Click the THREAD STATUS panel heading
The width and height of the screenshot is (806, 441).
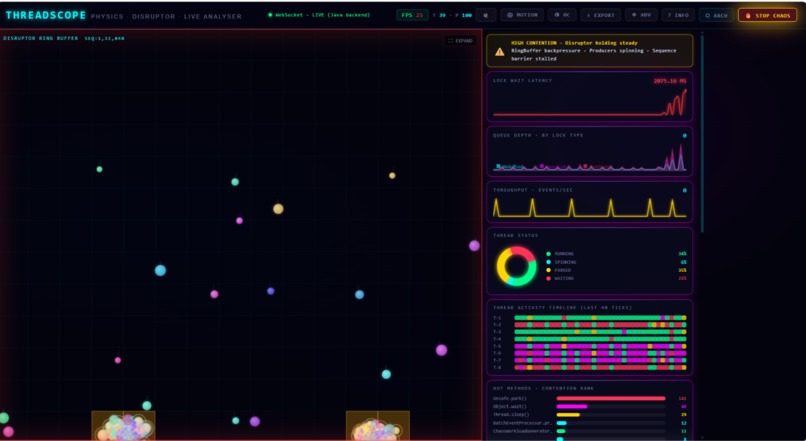(516, 235)
